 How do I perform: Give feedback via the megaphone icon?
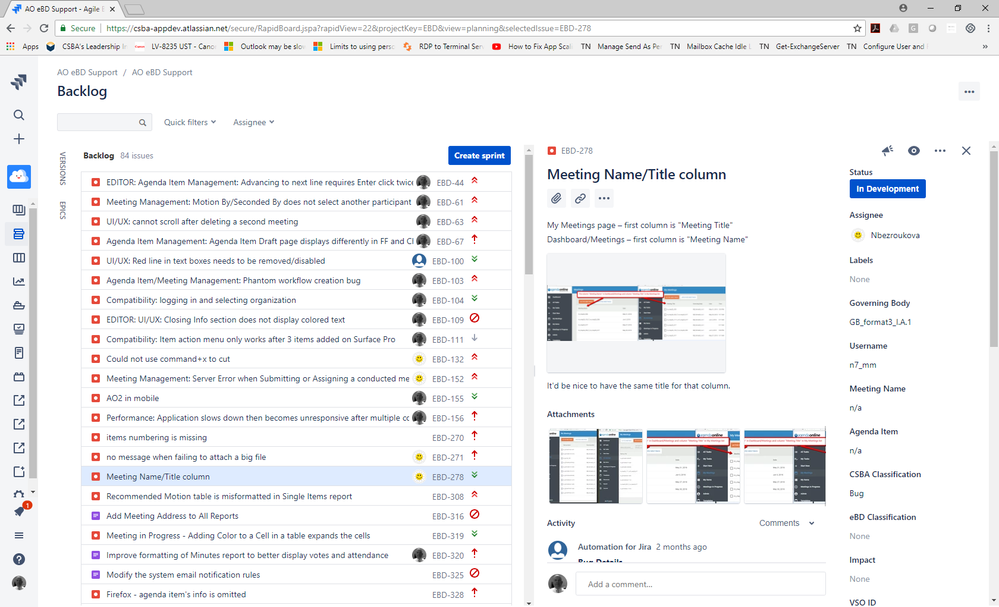tap(887, 150)
